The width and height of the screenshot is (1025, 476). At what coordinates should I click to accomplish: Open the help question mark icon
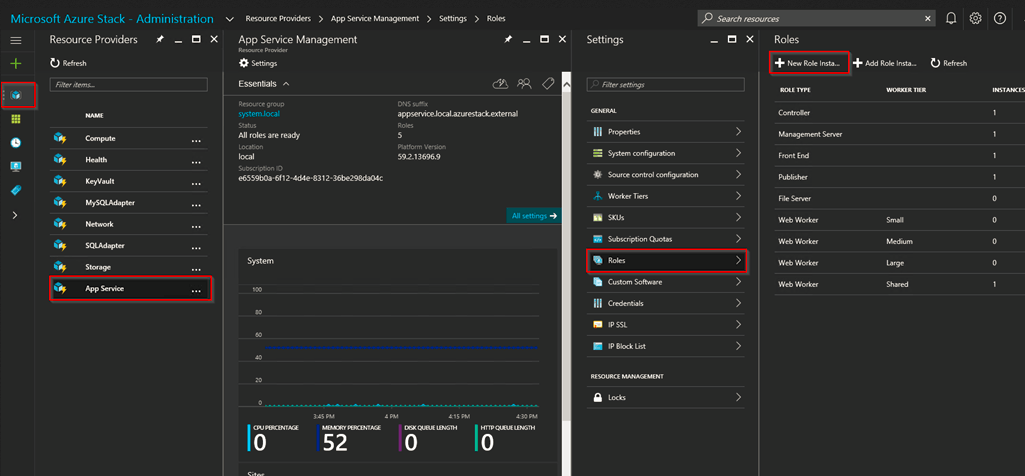[1000, 18]
